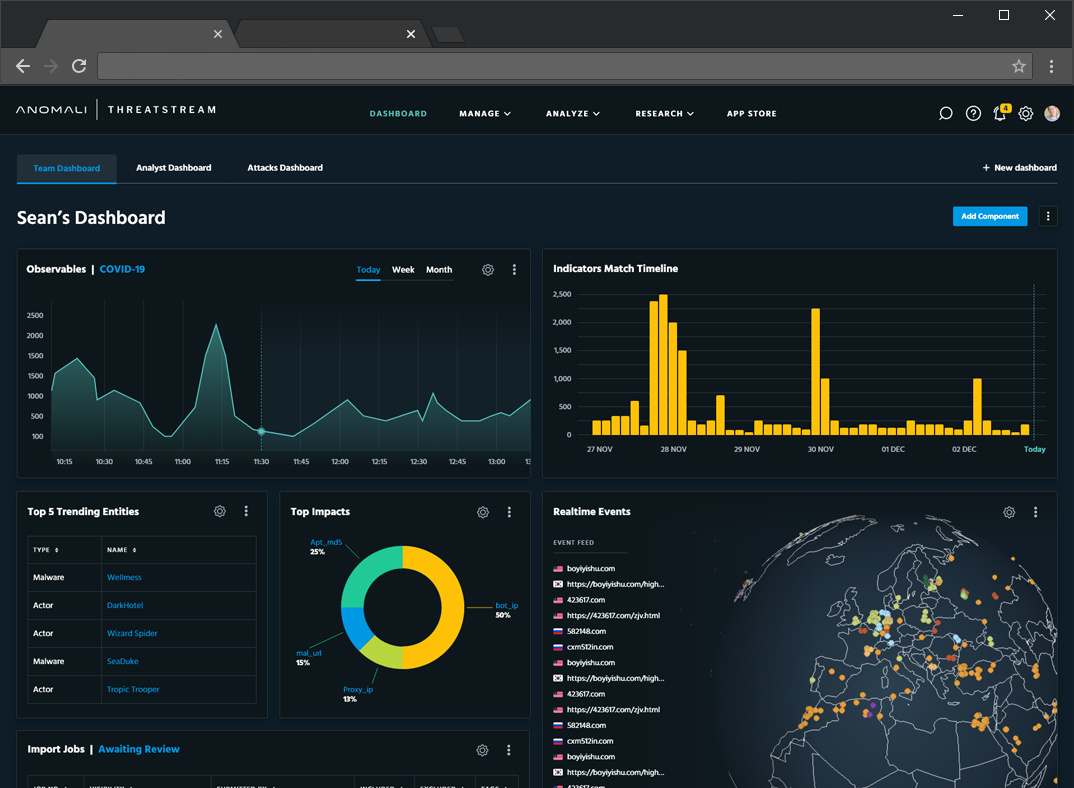
Task: Open Top Impacts kebab menu
Action: click(x=509, y=512)
